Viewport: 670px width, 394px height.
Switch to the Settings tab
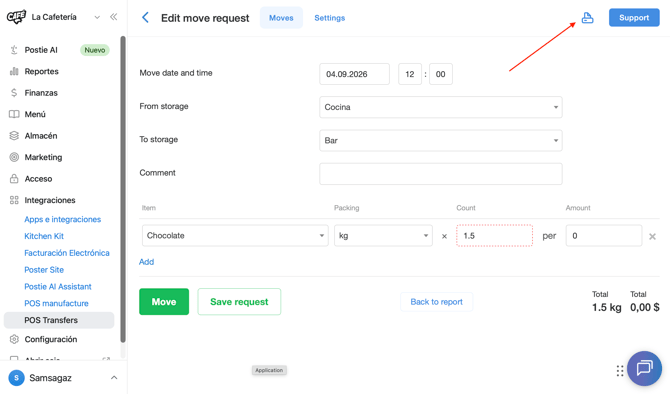[329, 18]
